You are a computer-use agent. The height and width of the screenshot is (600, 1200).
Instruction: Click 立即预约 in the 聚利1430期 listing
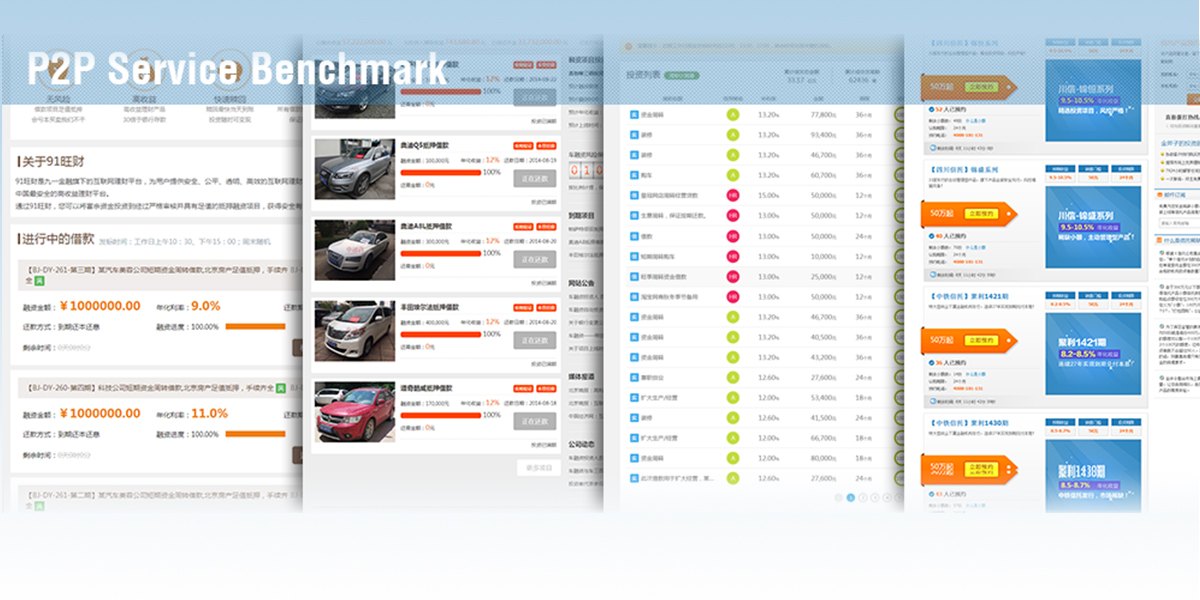coord(979,467)
